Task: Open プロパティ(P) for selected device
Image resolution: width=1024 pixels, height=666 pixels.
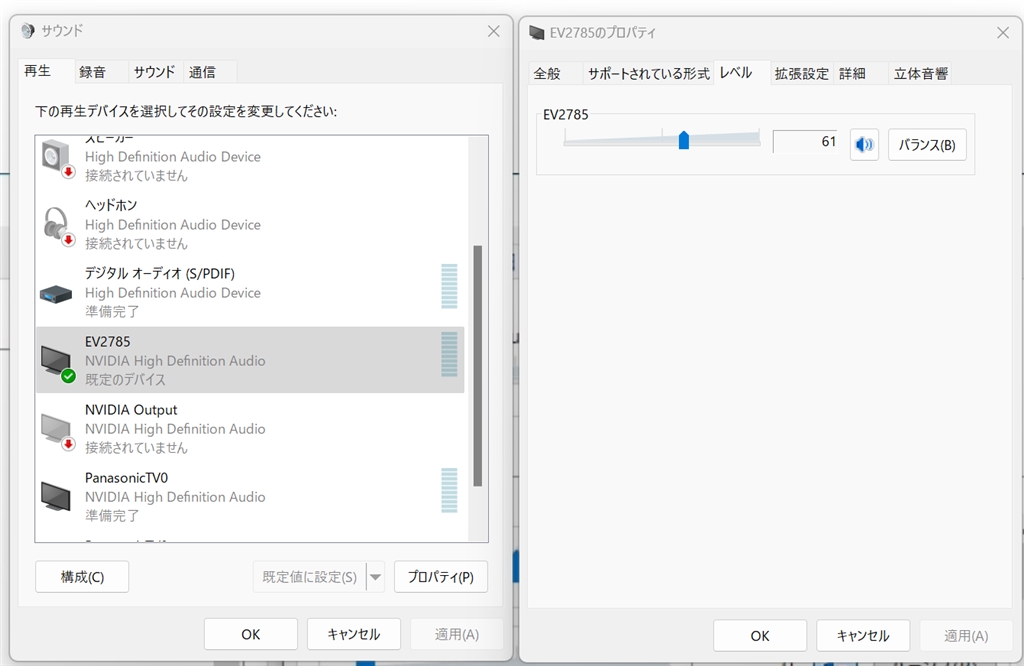Action: click(x=441, y=577)
